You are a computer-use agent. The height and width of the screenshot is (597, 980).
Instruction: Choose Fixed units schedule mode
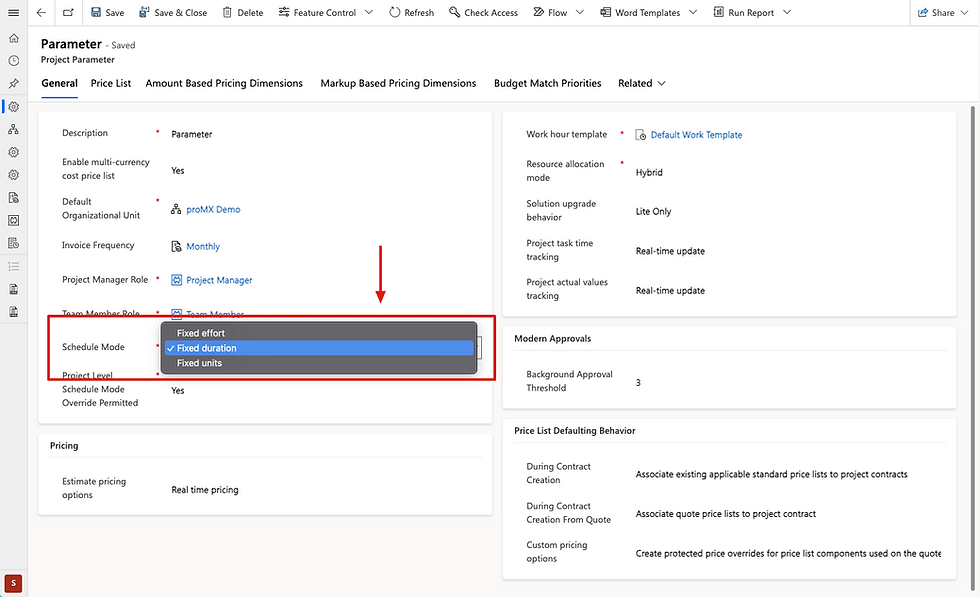coord(199,363)
